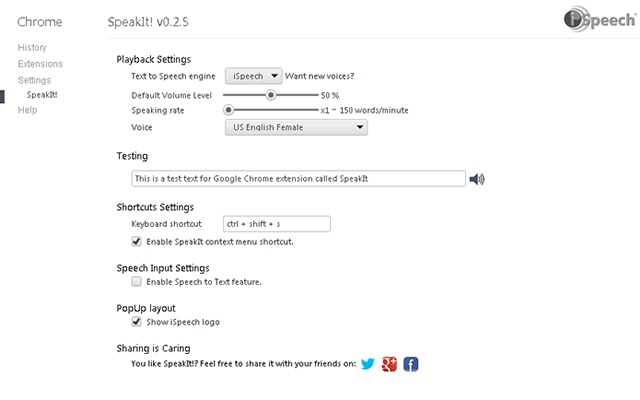Go to Extensions in the sidebar
Viewport: 640px width, 400px height.
click(x=40, y=64)
